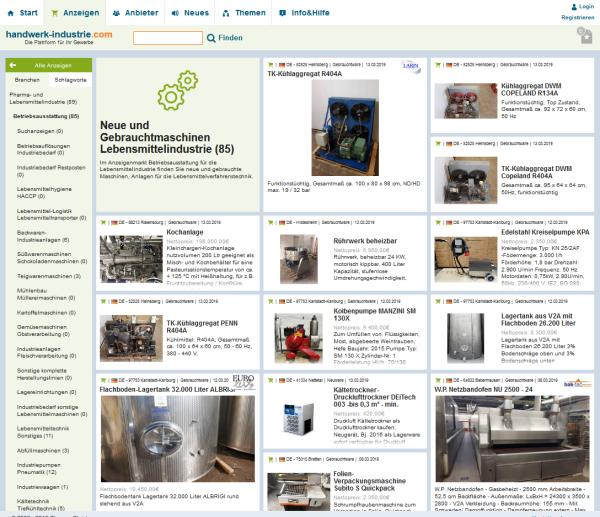Click the Login user icon

(570, 6)
